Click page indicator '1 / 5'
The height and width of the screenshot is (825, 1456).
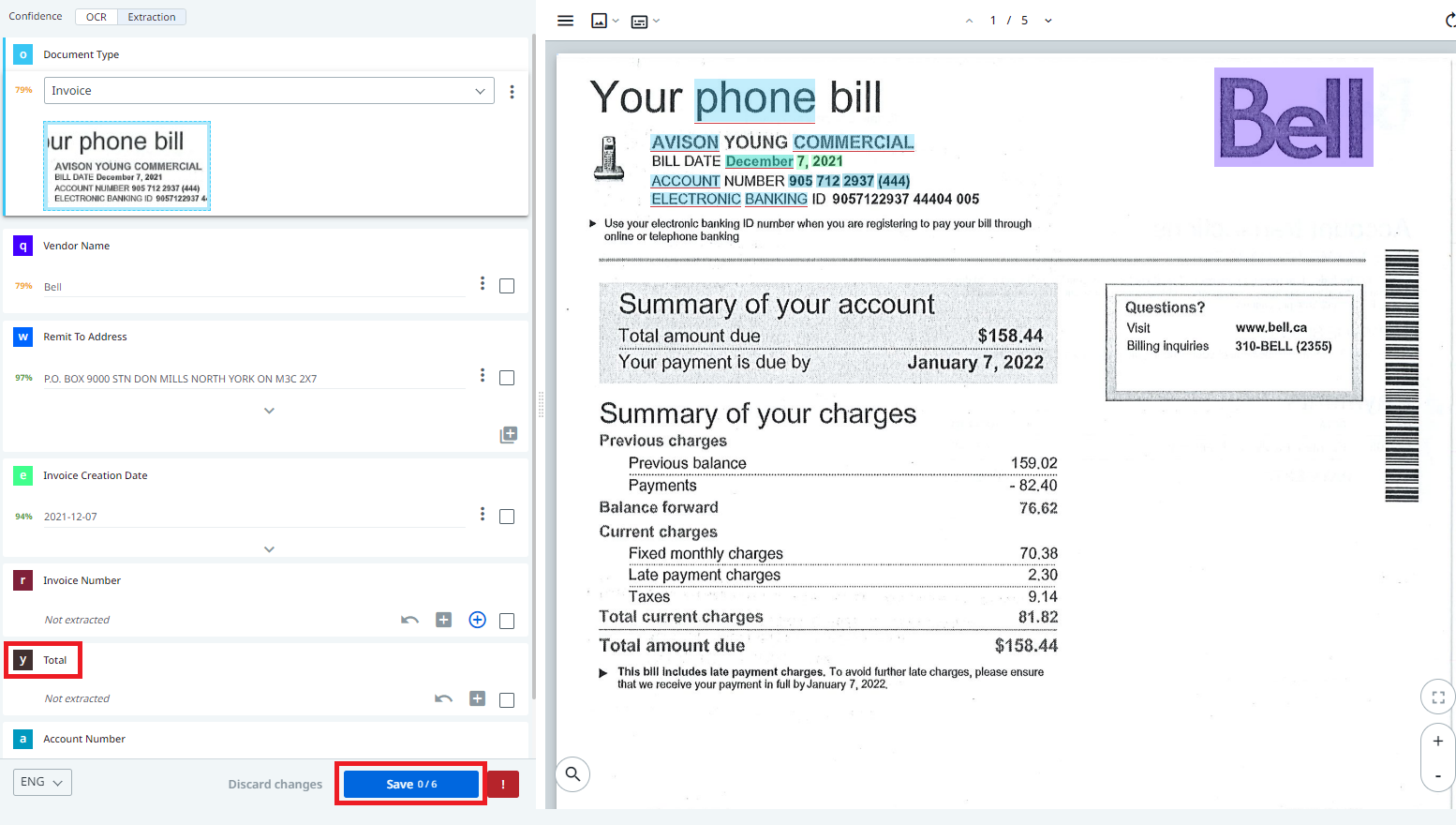(x=1009, y=21)
